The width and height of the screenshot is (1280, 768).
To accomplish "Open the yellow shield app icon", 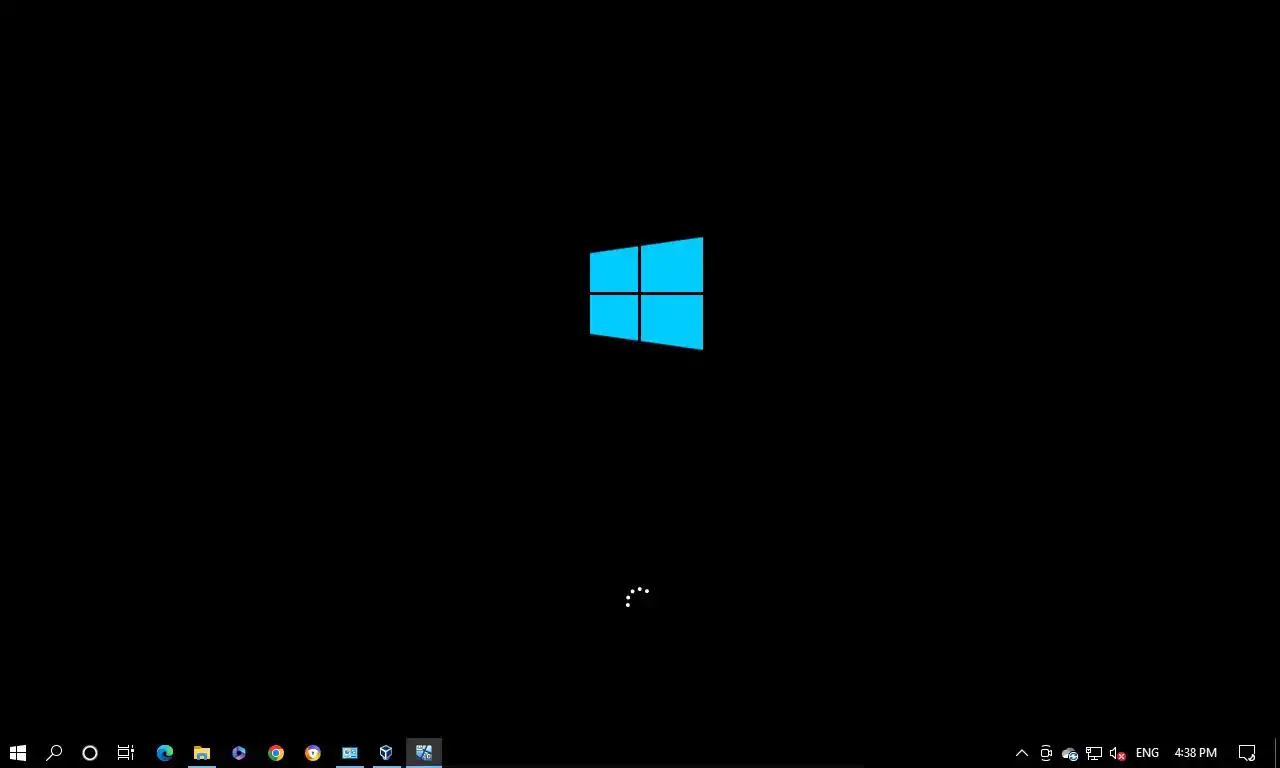I will tap(313, 753).
